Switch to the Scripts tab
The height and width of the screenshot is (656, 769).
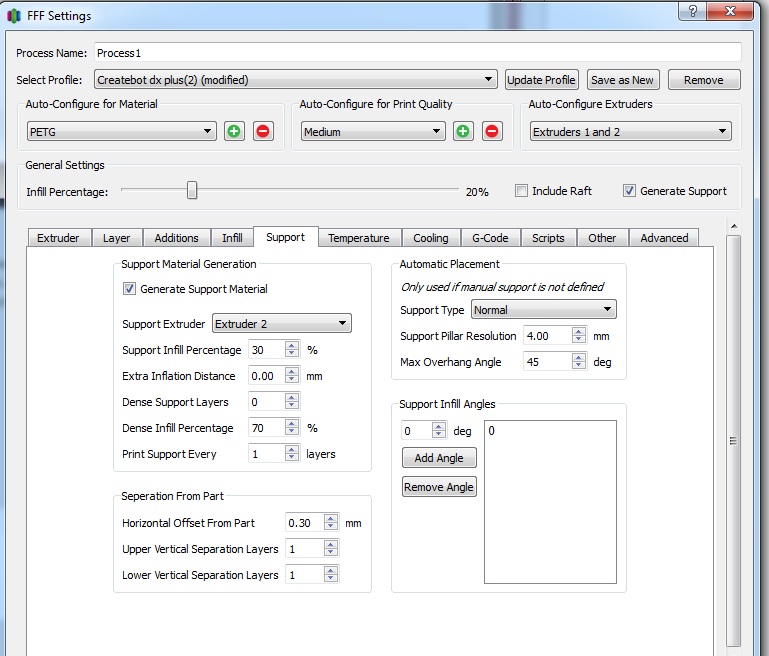(x=548, y=238)
